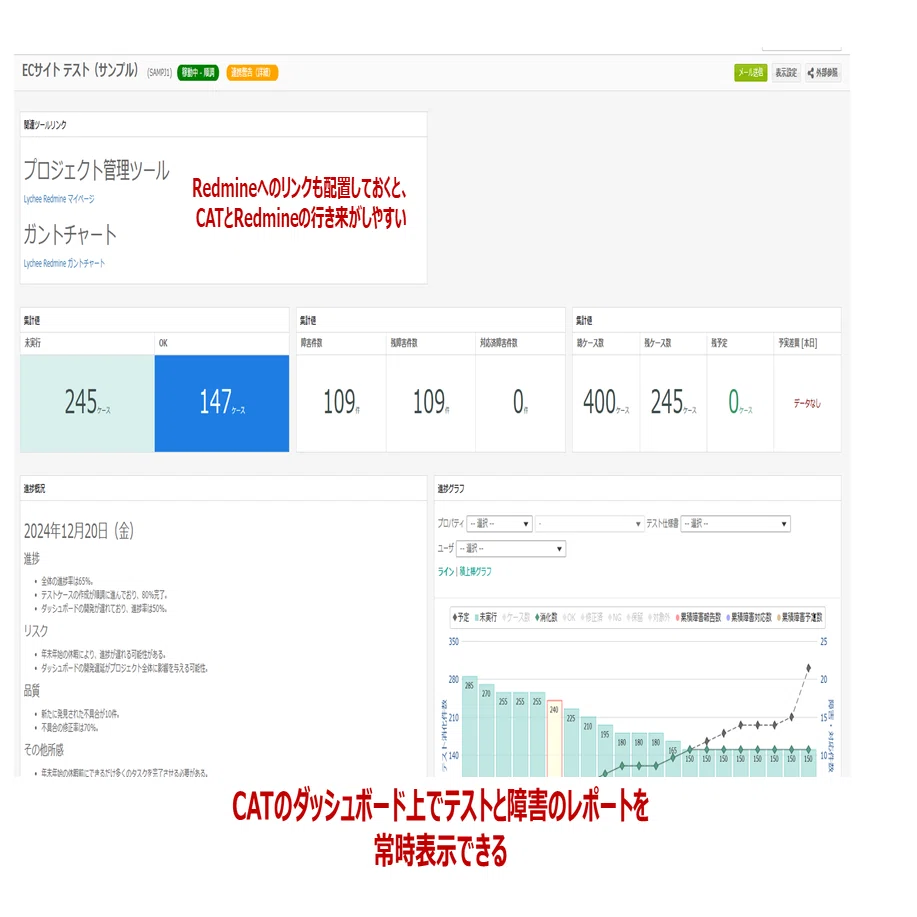This screenshot has width=917, height=917.
Task: Click the ECサイト テスト (サンプル) project title
Action: click(x=80, y=70)
